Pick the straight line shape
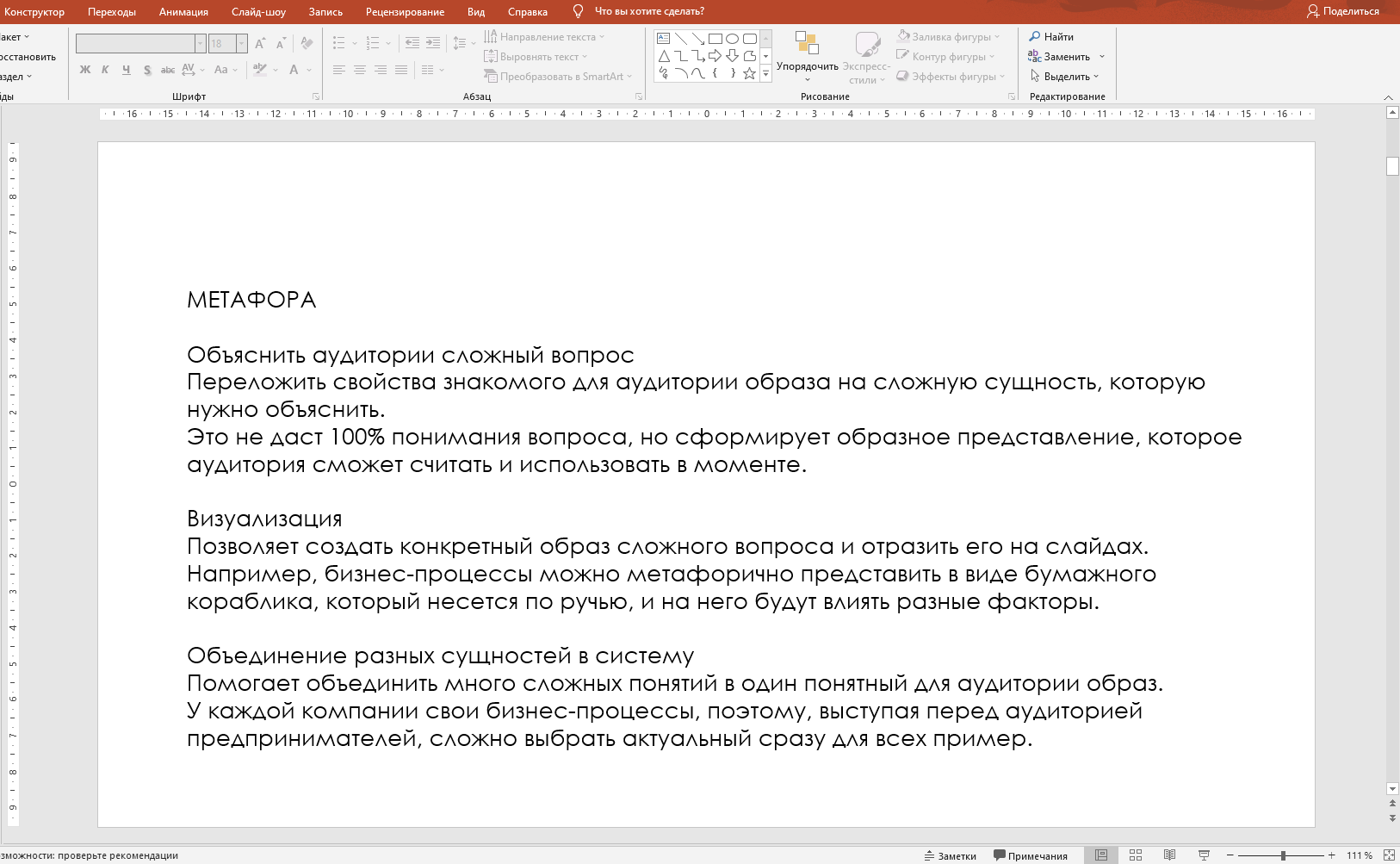Screen dimensions: 1400x864 click(x=681, y=38)
